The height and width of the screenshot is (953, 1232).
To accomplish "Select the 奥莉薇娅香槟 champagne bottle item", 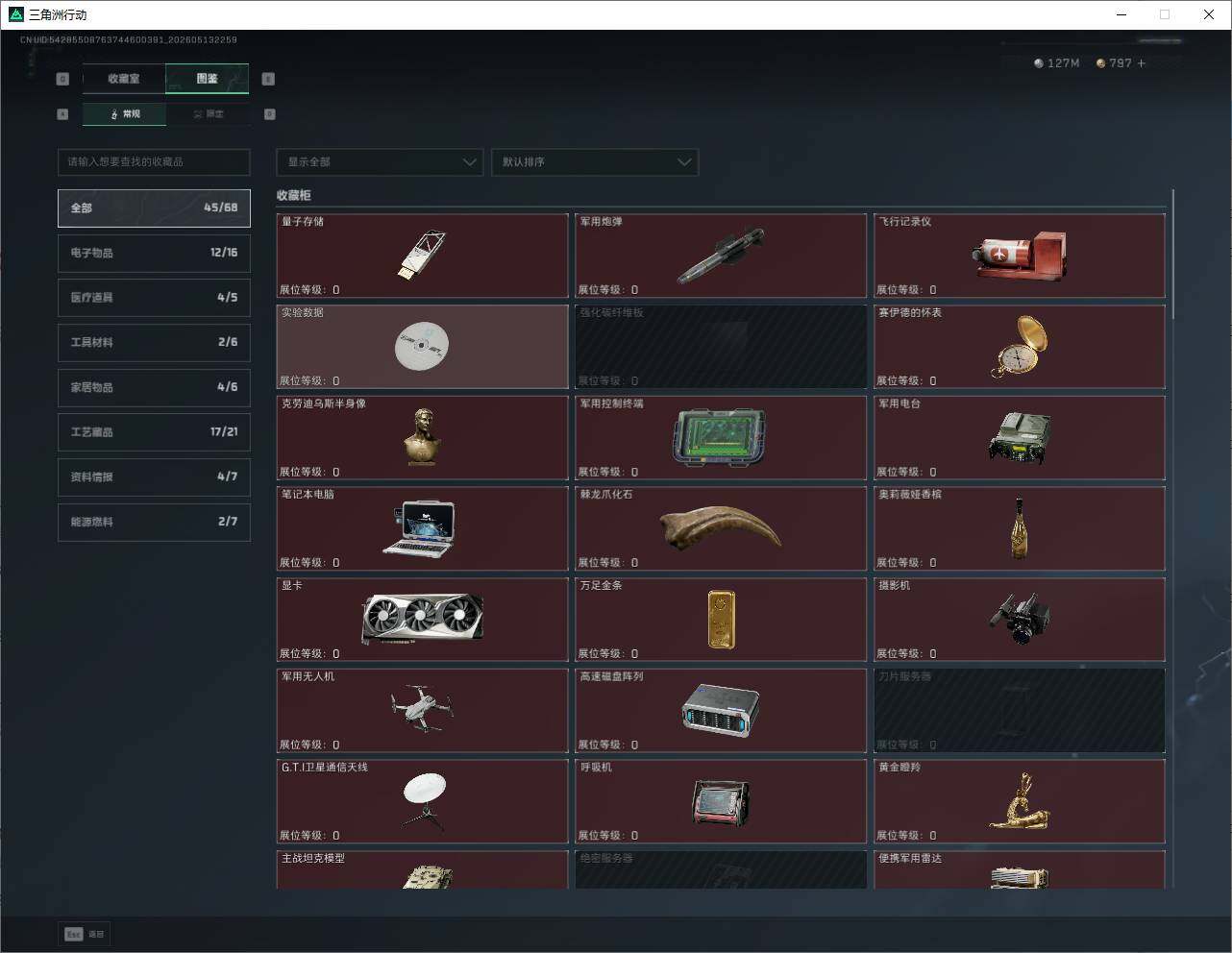I will tap(1020, 528).
